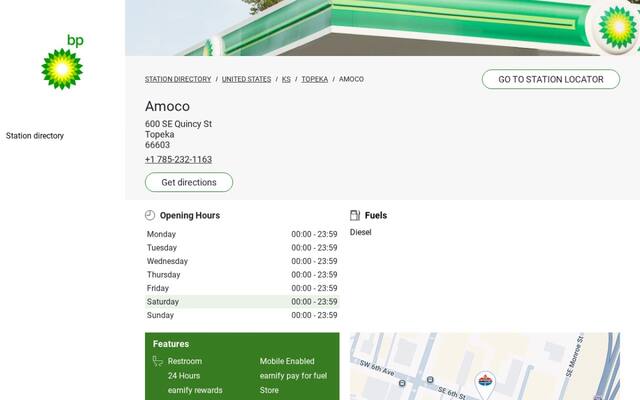The height and width of the screenshot is (400, 640).
Task: Click the AMOCO breadcrumb text
Action: click(x=351, y=79)
